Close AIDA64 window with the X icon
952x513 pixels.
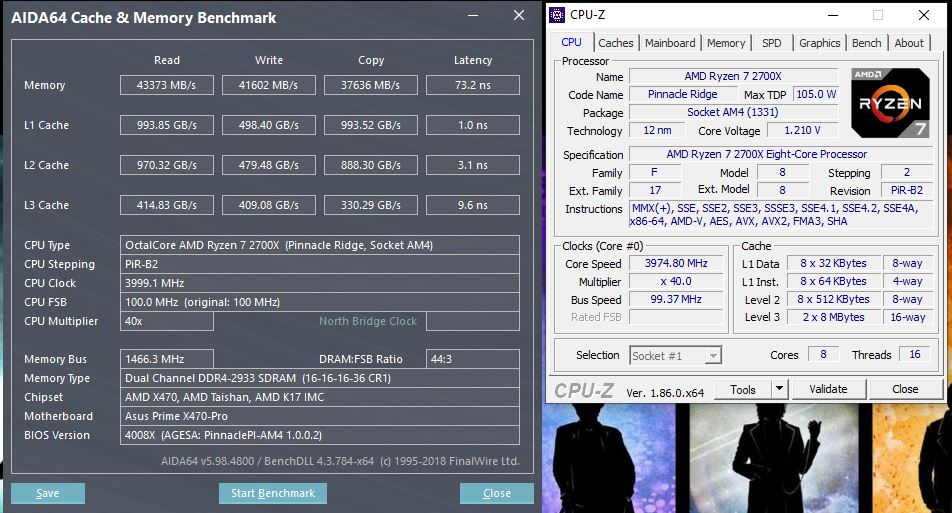click(518, 15)
